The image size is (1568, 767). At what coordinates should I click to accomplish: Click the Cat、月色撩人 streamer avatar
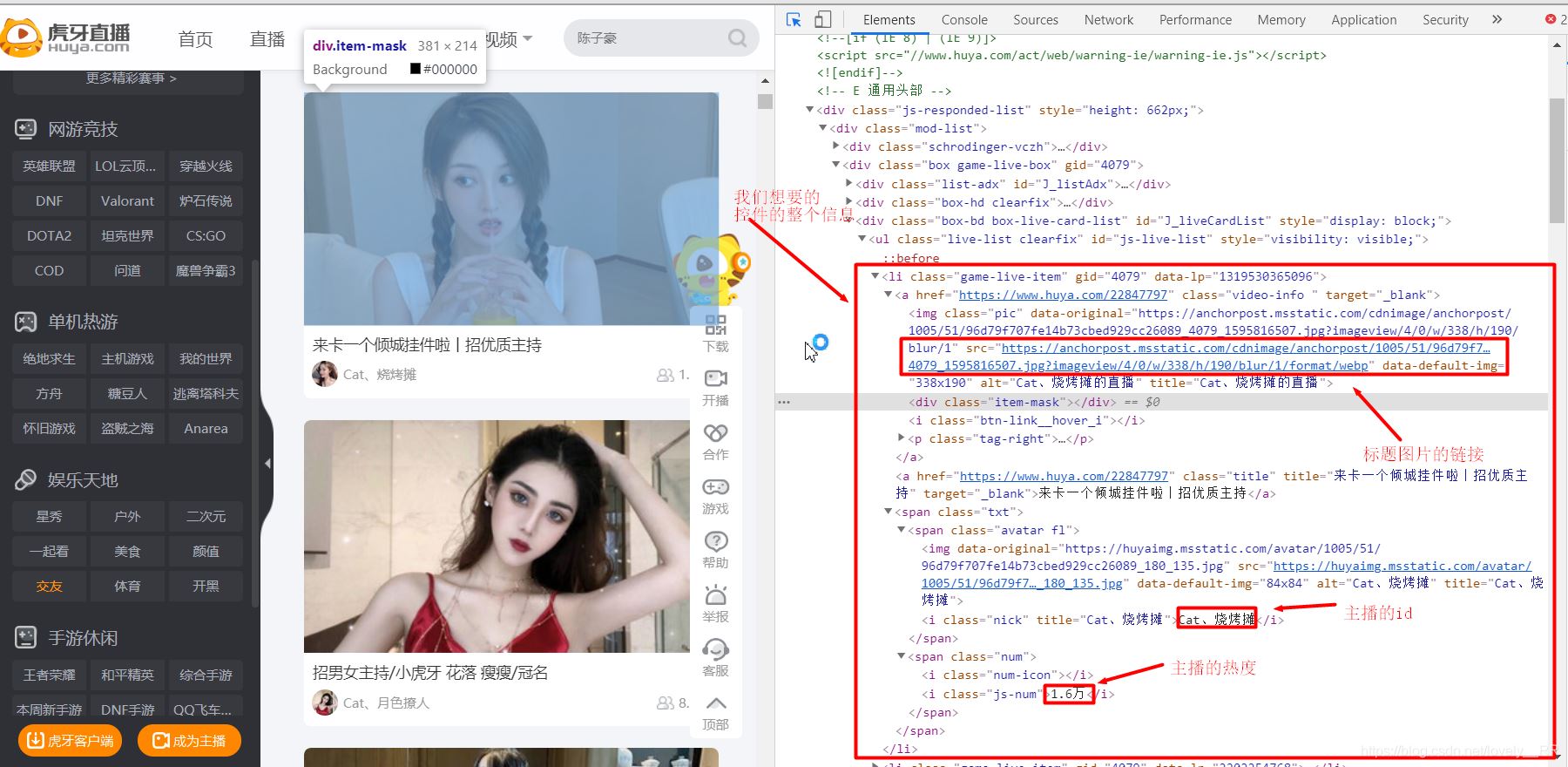click(325, 703)
